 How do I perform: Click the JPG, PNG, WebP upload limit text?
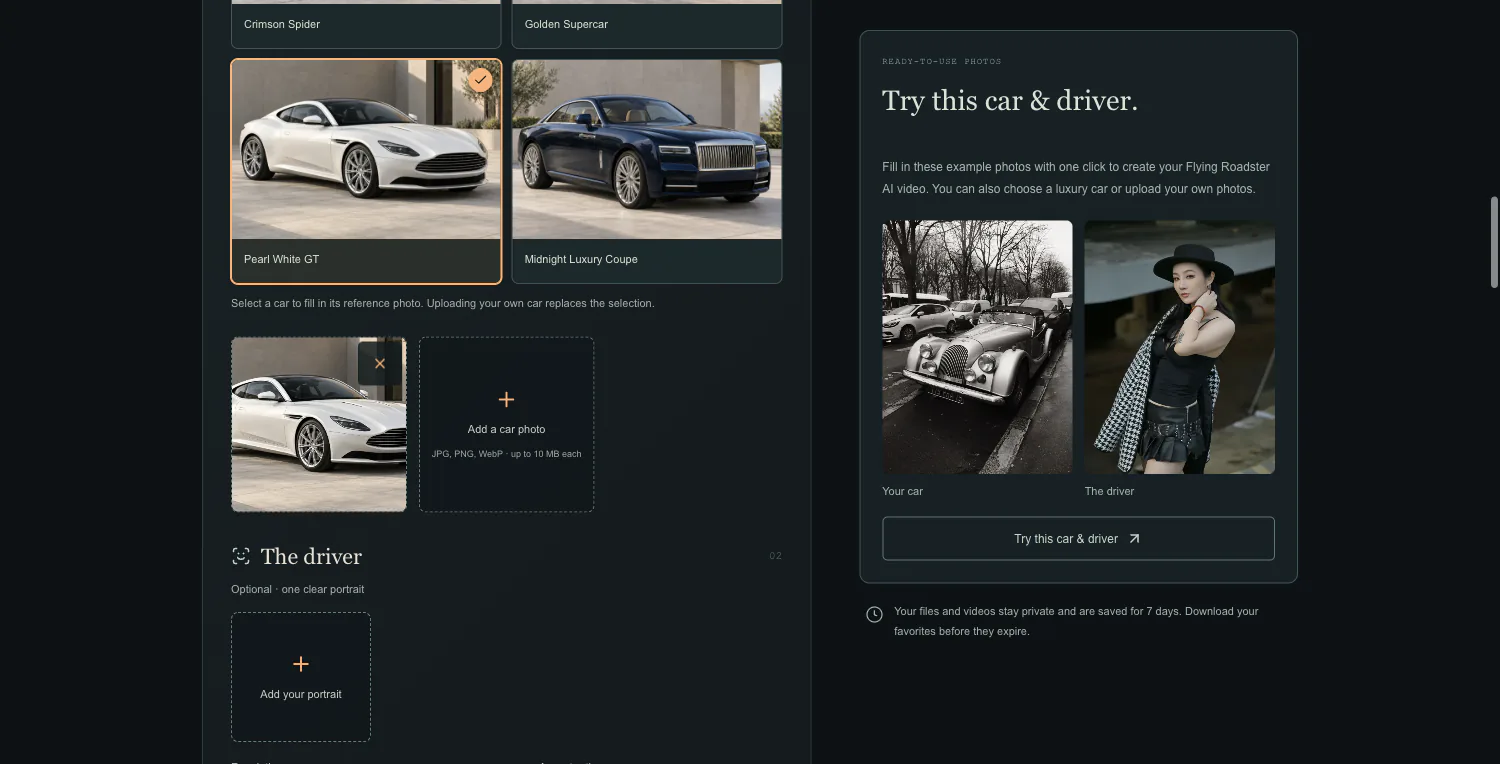tap(506, 454)
